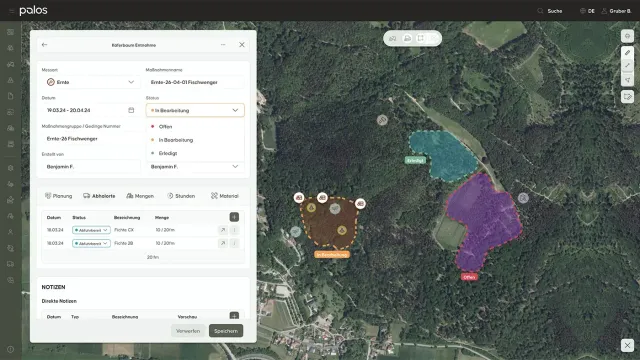Image resolution: width=640 pixels, height=360 pixels.
Task: Click the three-dot menu in panel header
Action: coord(223,45)
